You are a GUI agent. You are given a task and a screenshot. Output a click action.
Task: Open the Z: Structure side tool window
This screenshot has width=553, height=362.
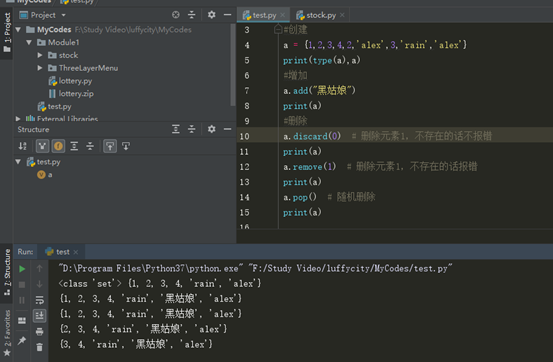(x=7, y=272)
